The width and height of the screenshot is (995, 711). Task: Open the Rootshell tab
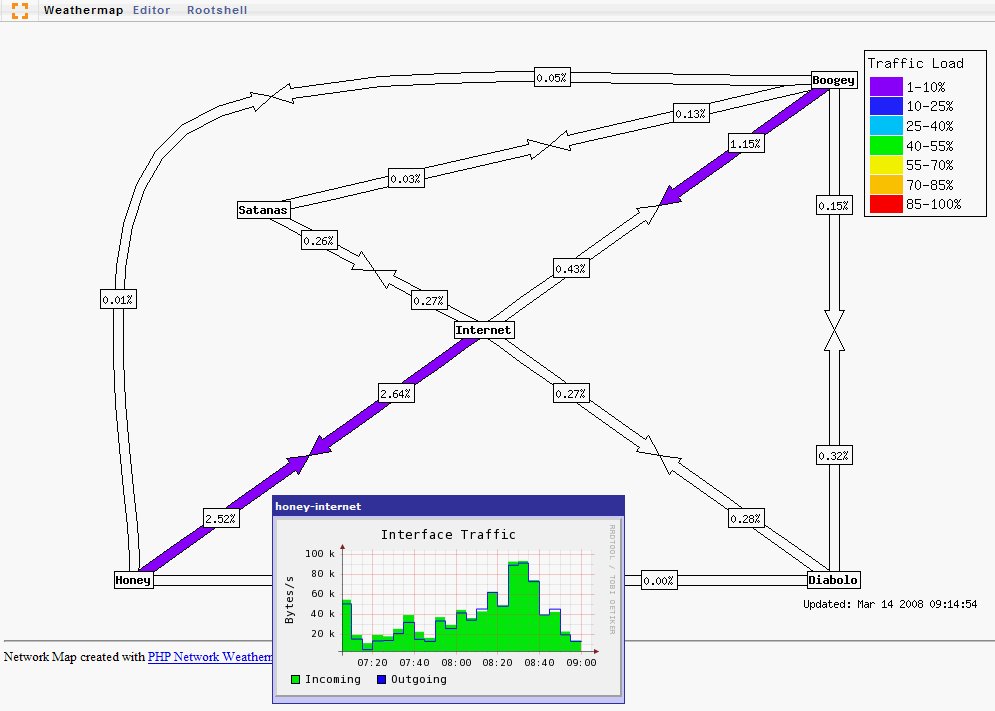click(x=217, y=10)
